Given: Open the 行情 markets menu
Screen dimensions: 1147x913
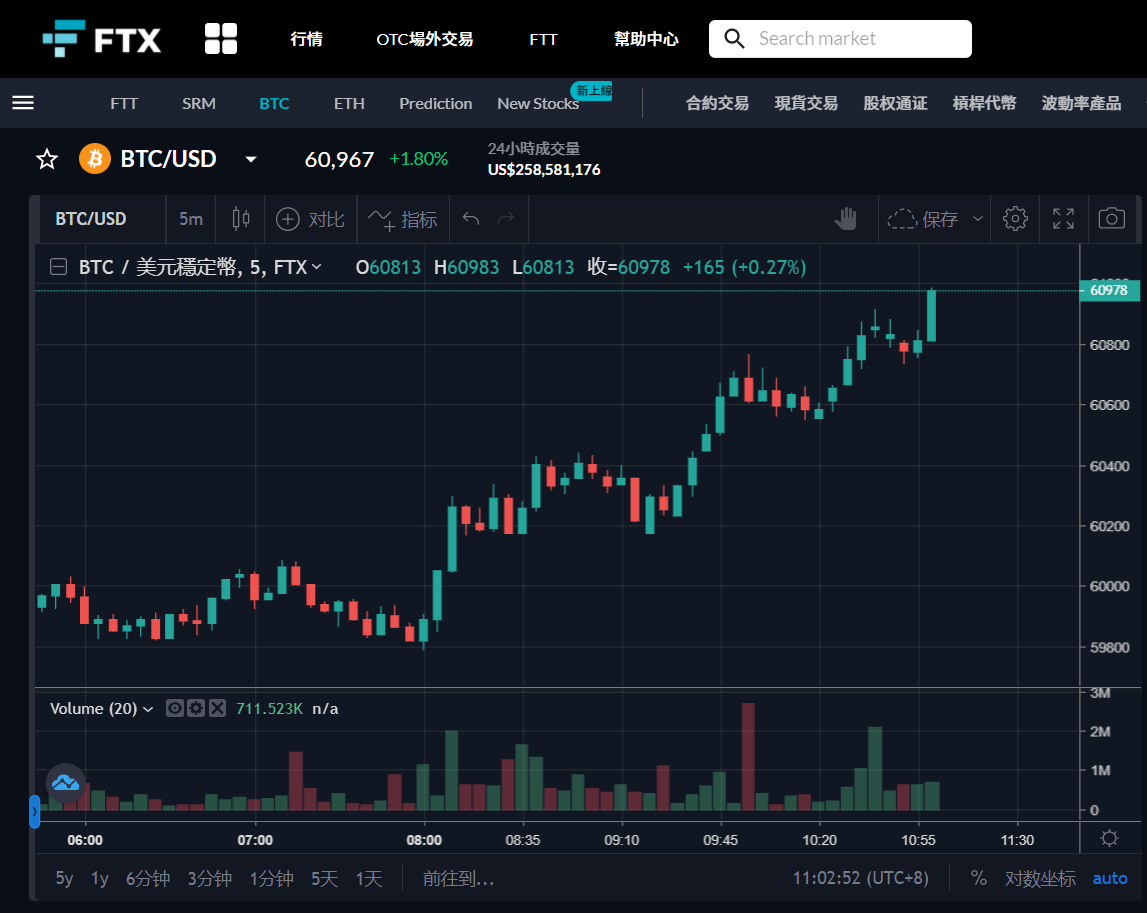Looking at the screenshot, I should pos(307,39).
